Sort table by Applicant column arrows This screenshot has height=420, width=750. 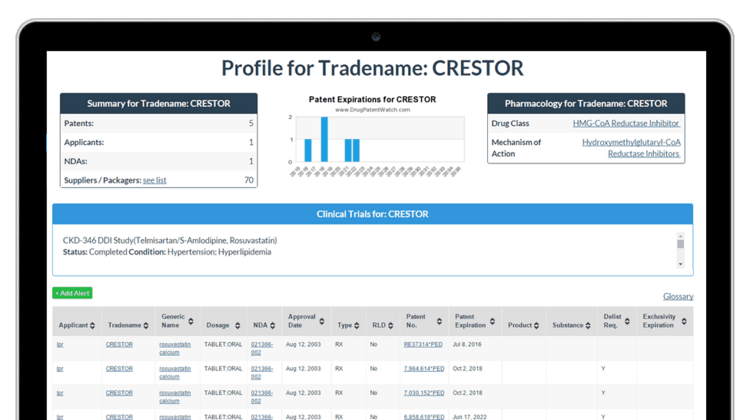[92, 325]
